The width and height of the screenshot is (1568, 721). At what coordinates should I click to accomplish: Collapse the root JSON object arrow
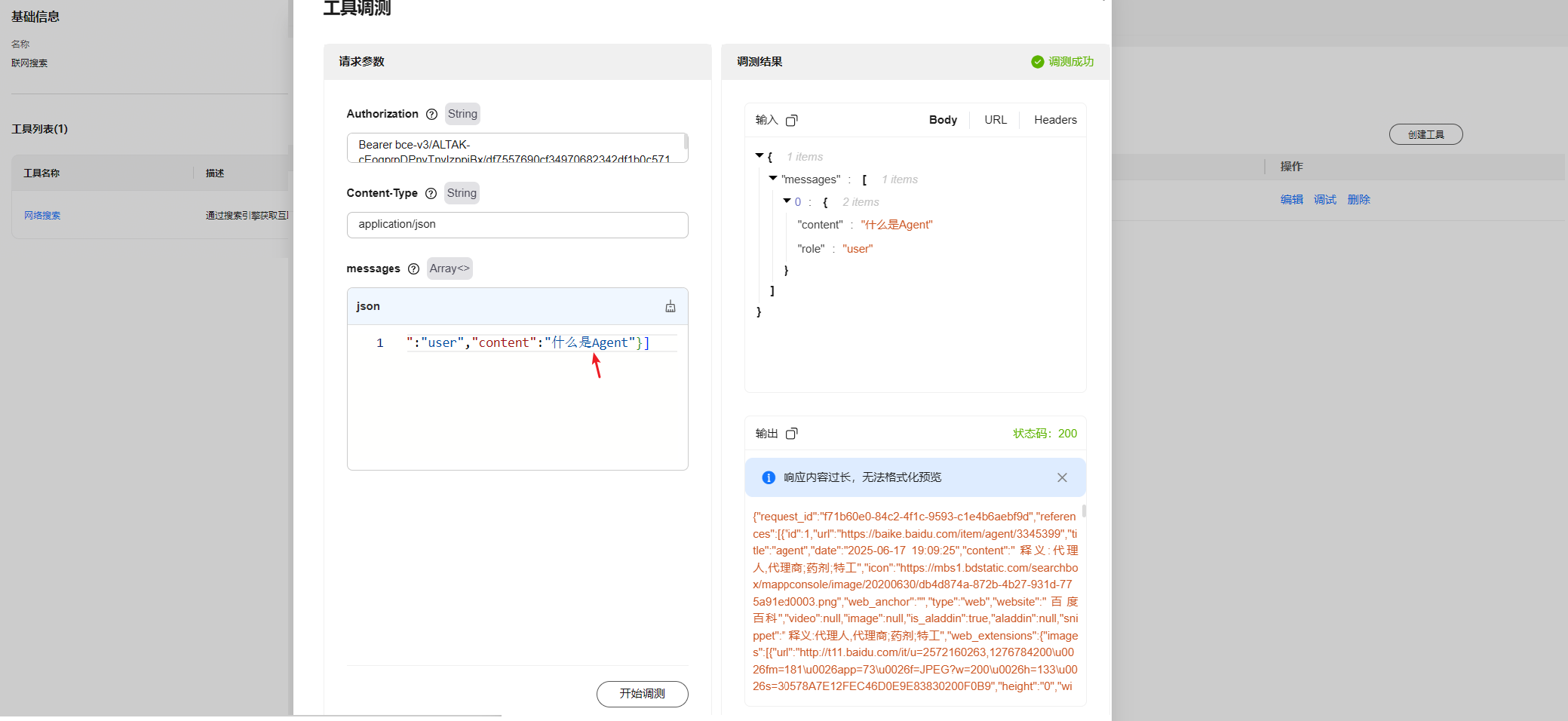click(759, 155)
